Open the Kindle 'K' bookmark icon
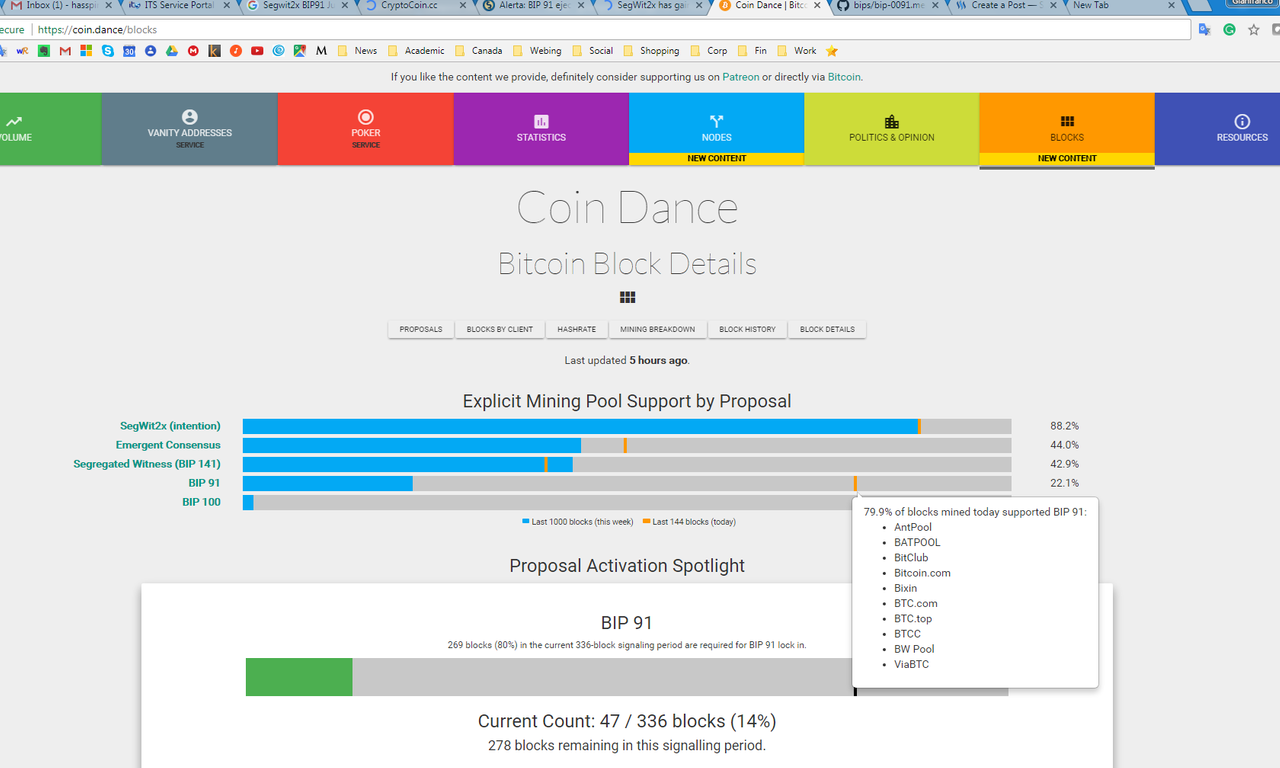The image size is (1280, 768). (x=214, y=51)
